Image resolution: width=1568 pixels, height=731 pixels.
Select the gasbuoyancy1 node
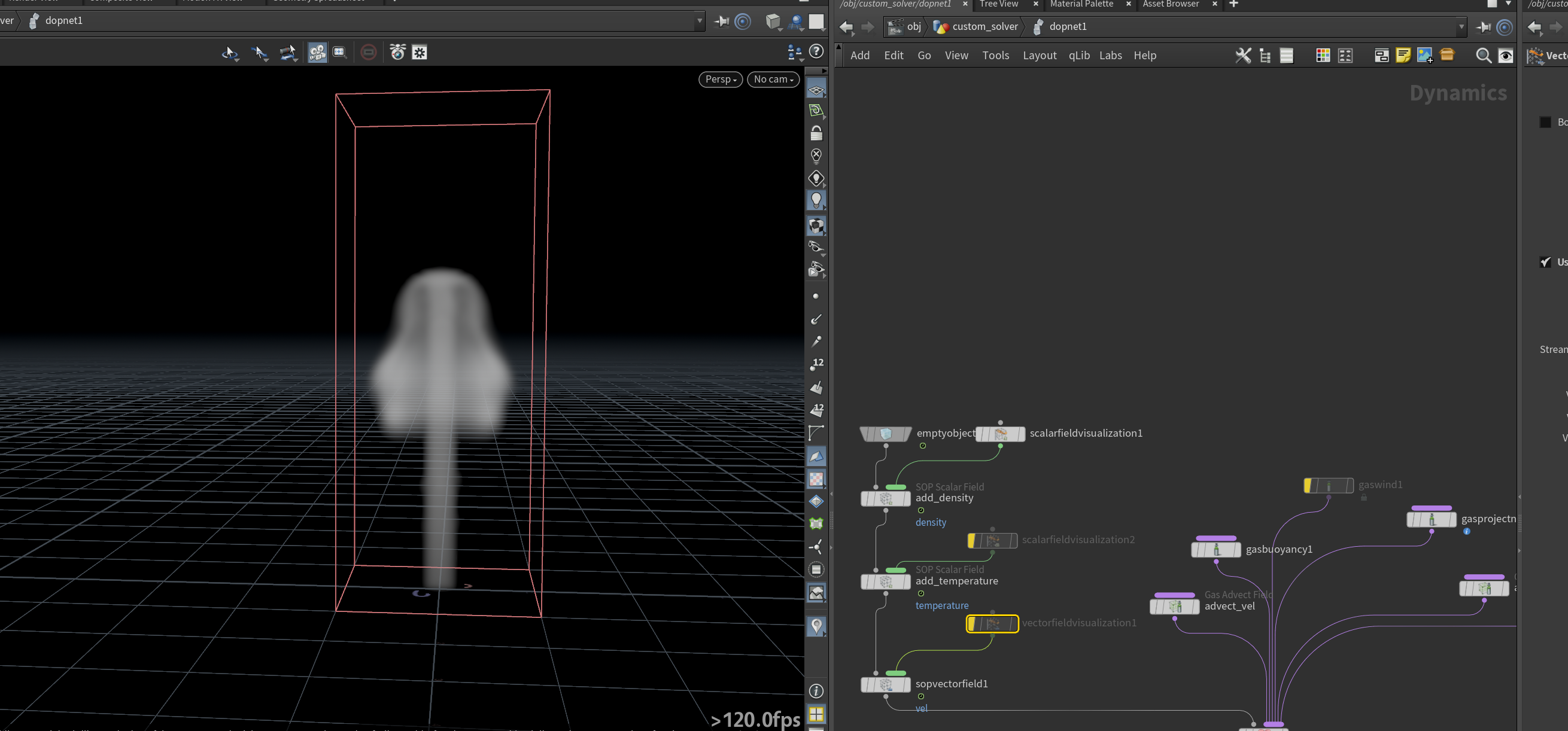1215,549
